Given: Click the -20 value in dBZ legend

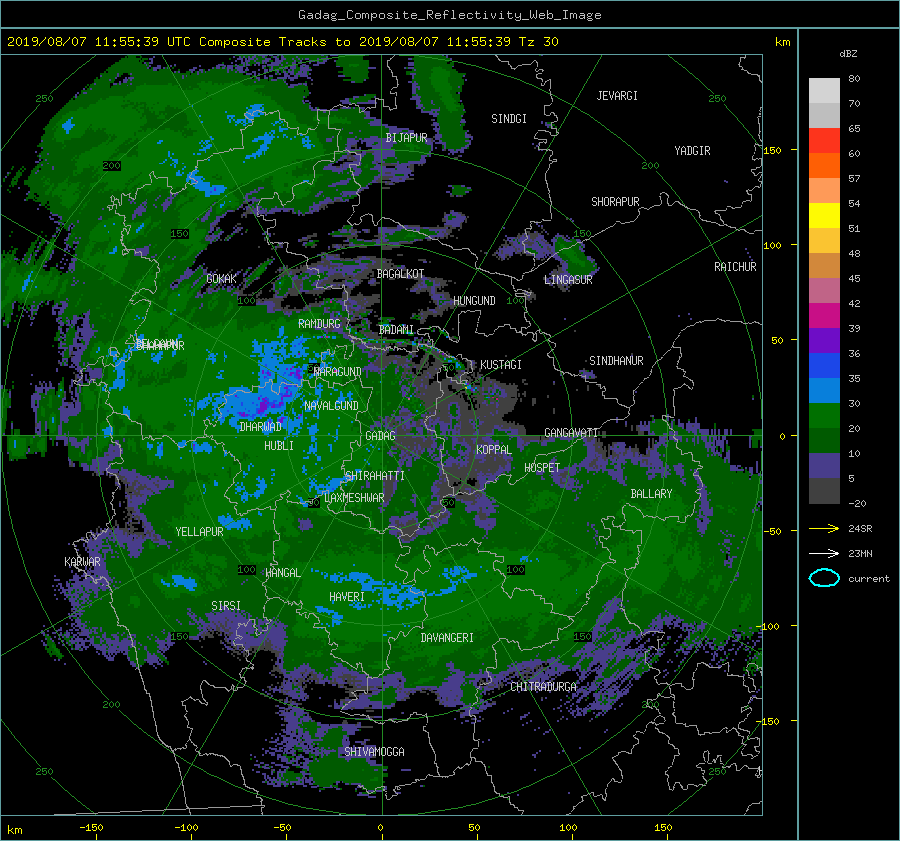Looking at the screenshot, I should 857,503.
